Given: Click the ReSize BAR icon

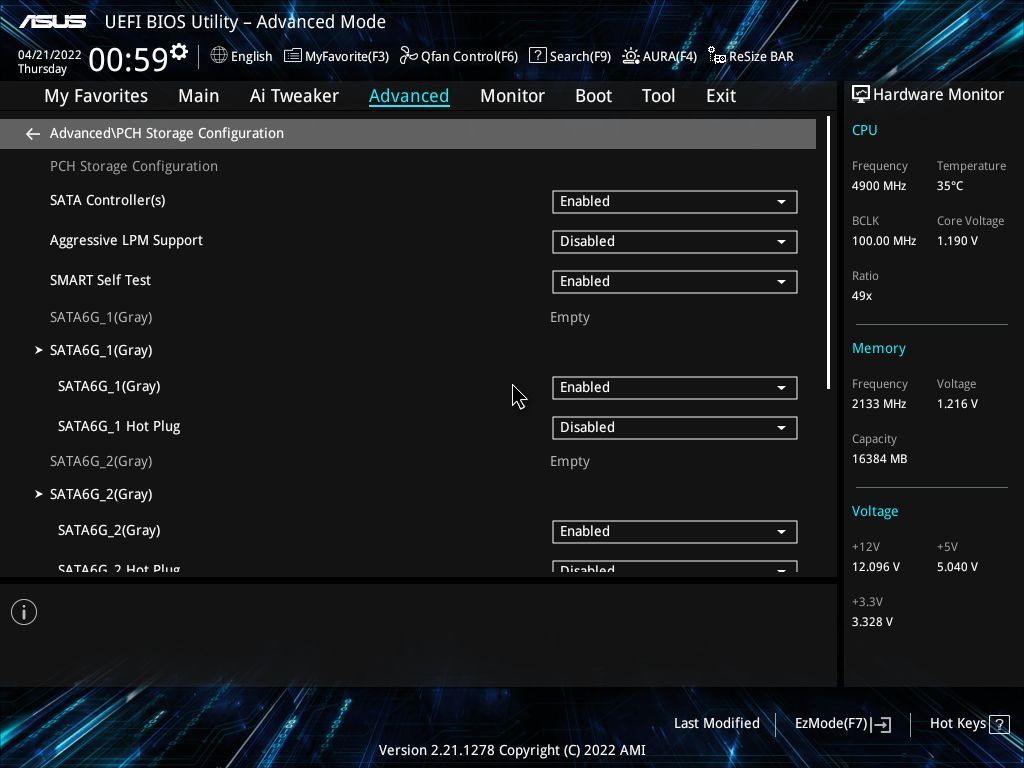Looking at the screenshot, I should coord(716,56).
